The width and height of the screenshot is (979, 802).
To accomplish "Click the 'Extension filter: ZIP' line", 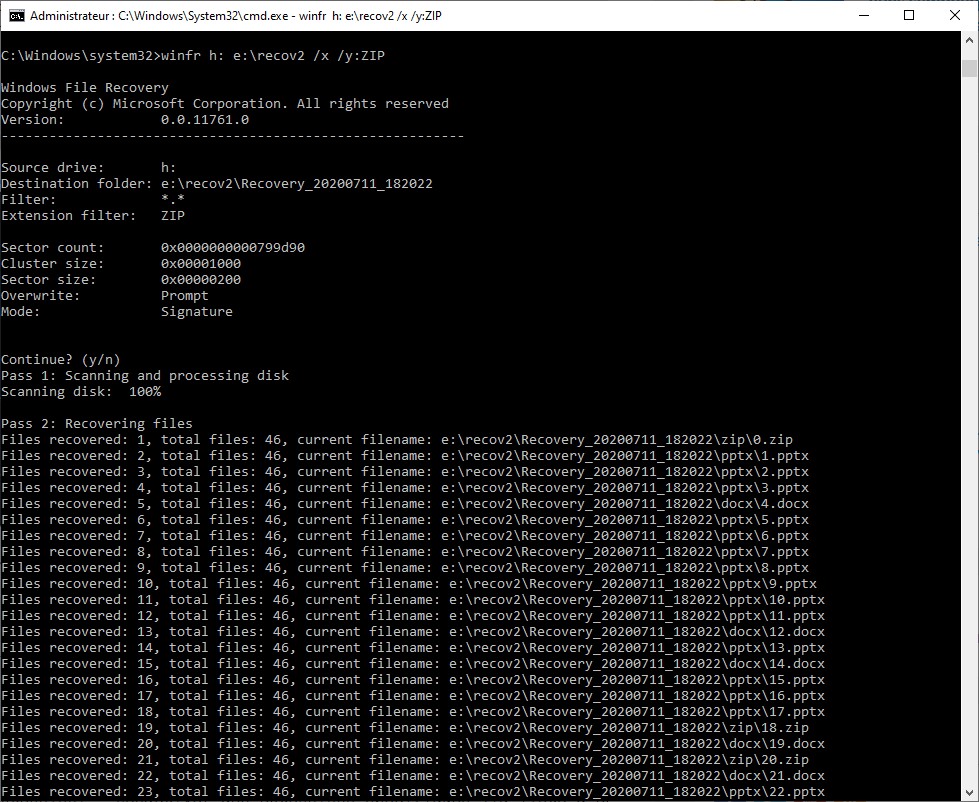I will pos(93,215).
